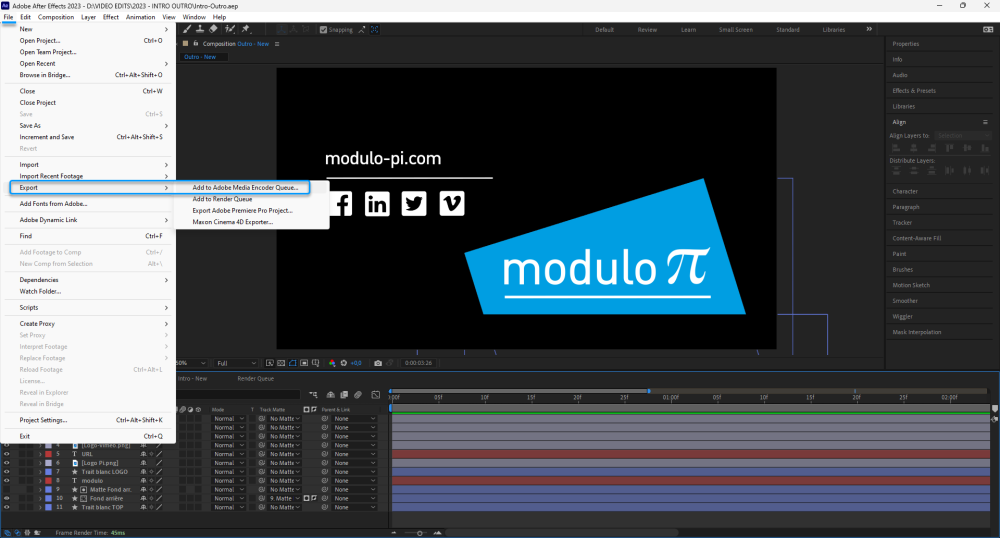Open the Effects & Presets panel
The image size is (1000, 538).
tap(914, 91)
